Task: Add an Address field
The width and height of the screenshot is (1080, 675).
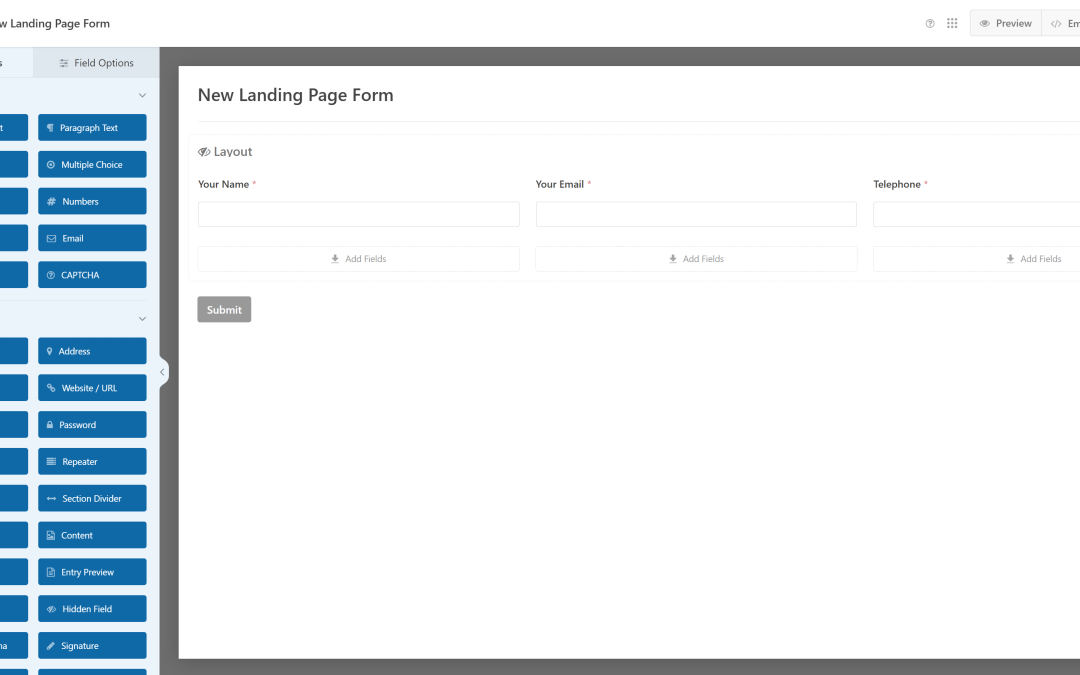Action: [92, 351]
